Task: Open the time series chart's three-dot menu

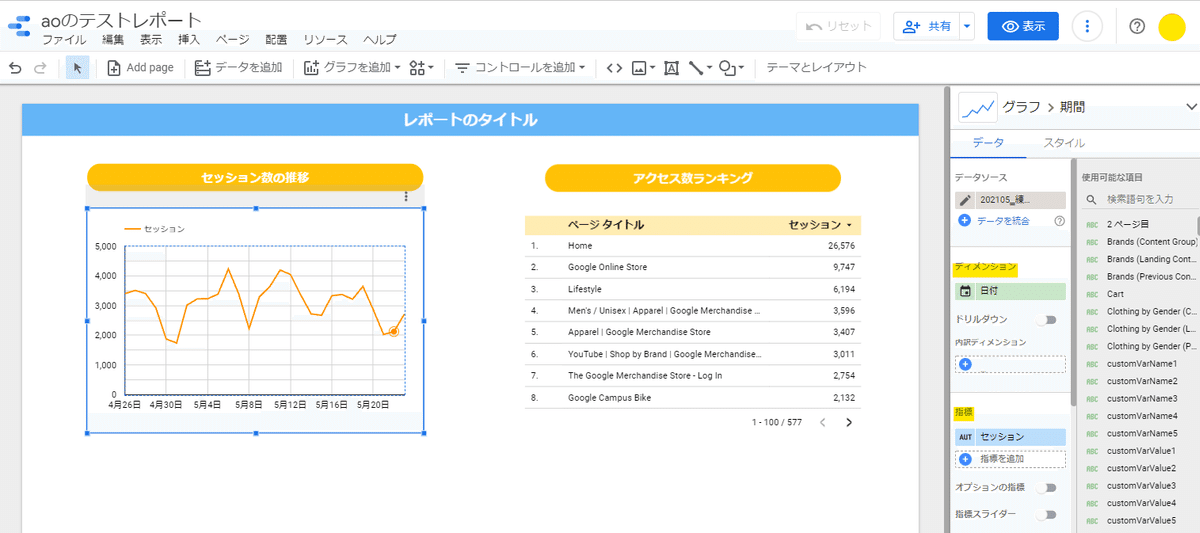Action: point(406,197)
